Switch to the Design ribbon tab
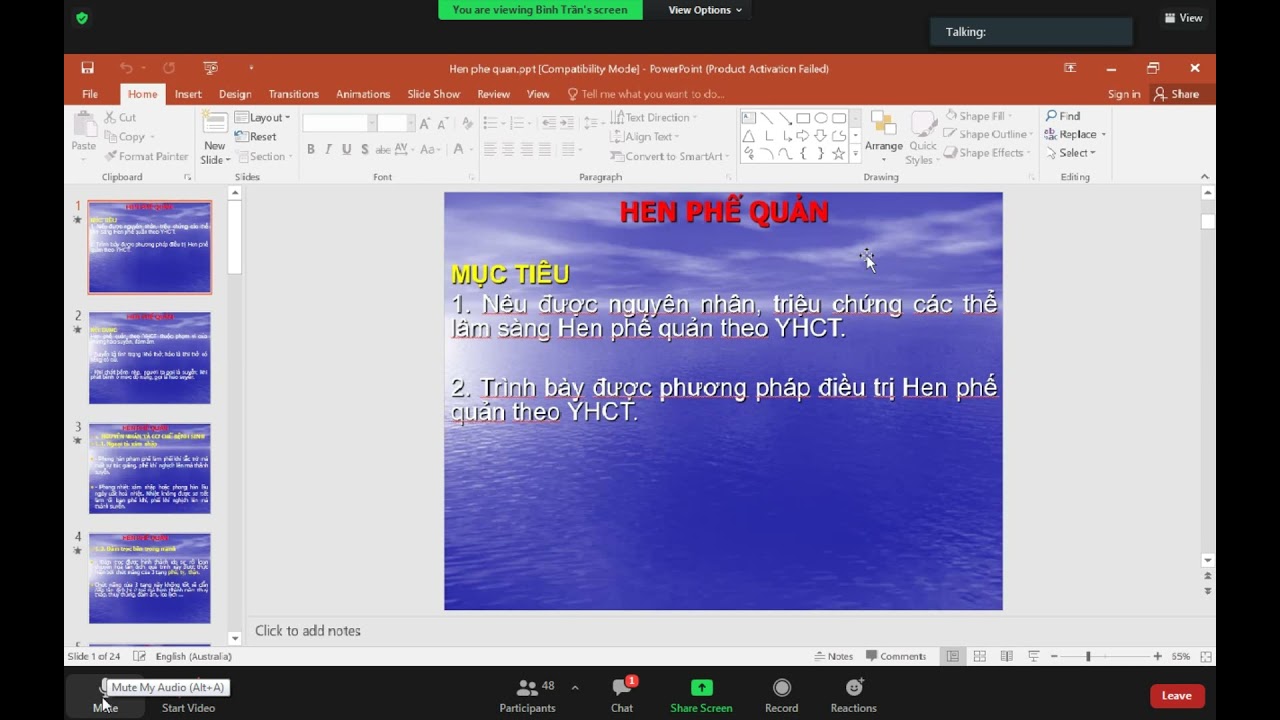The image size is (1280, 720). tap(235, 94)
